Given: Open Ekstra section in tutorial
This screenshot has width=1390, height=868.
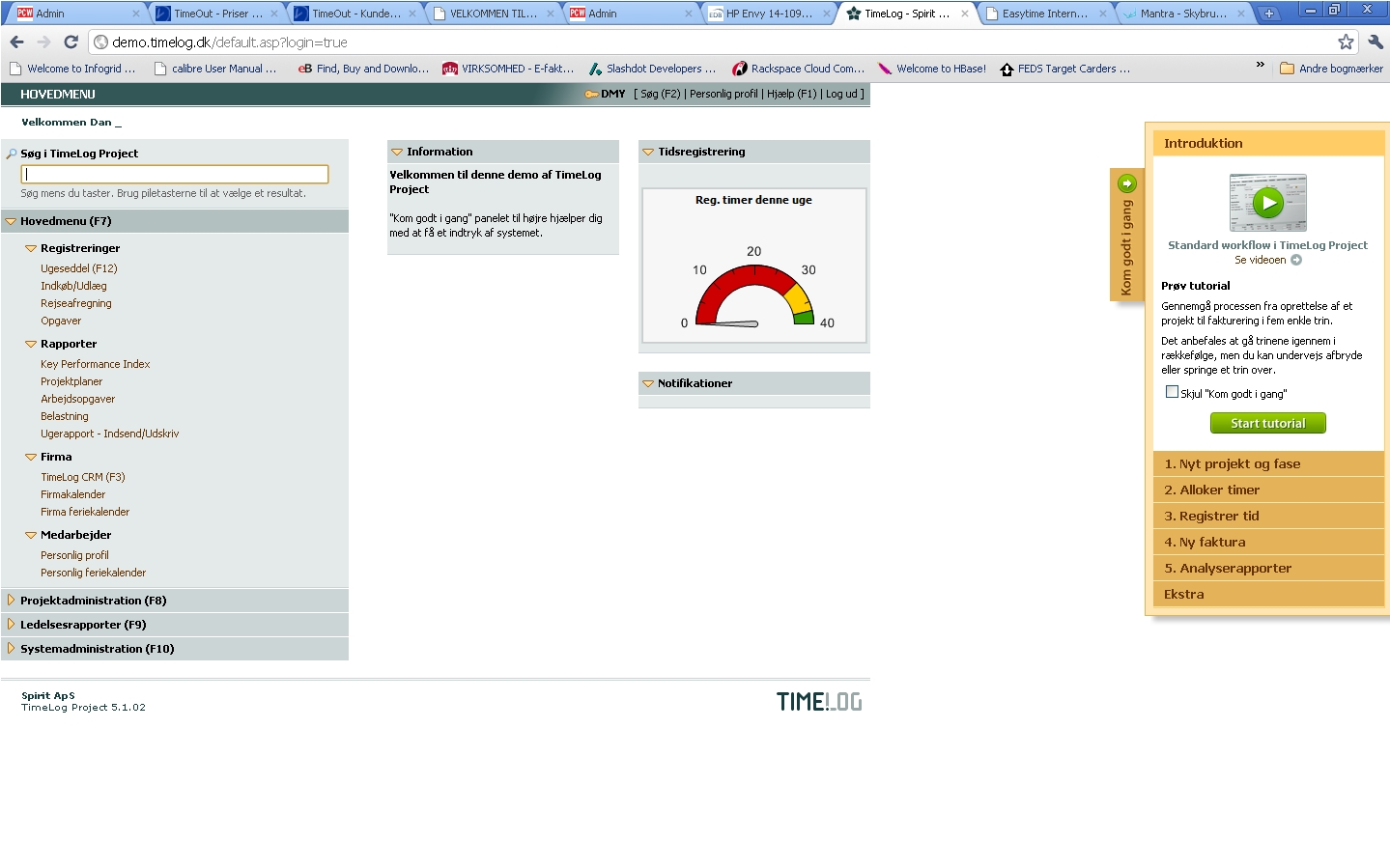Looking at the screenshot, I should coord(1268,594).
